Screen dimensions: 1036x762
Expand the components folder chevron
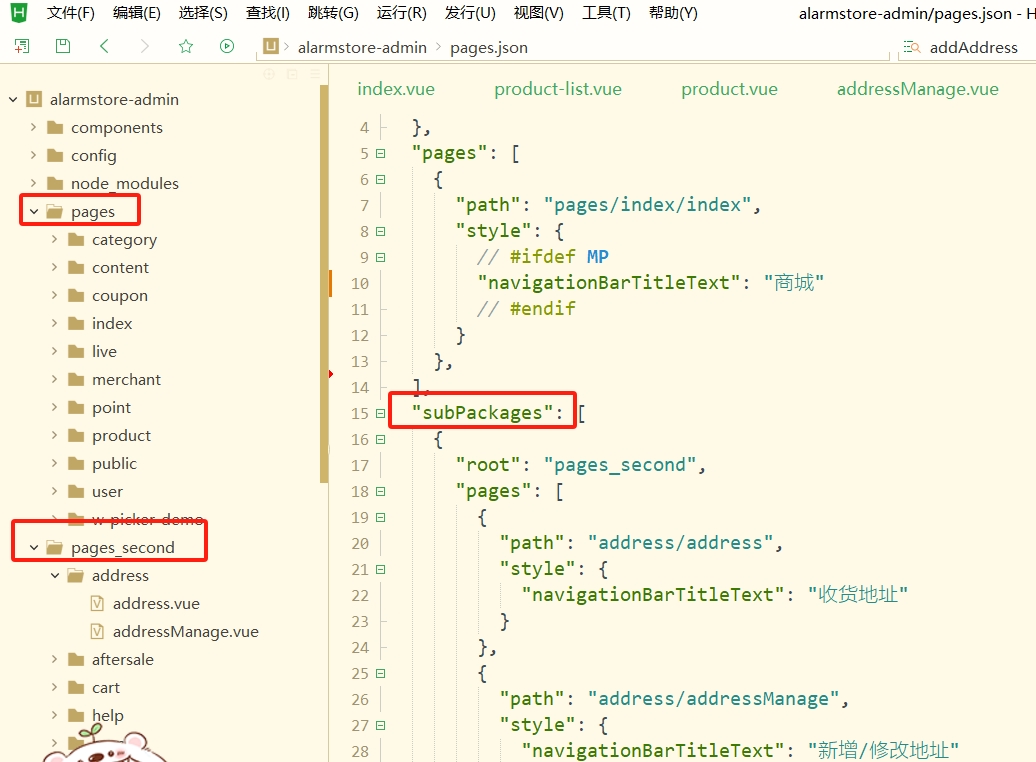pos(34,127)
